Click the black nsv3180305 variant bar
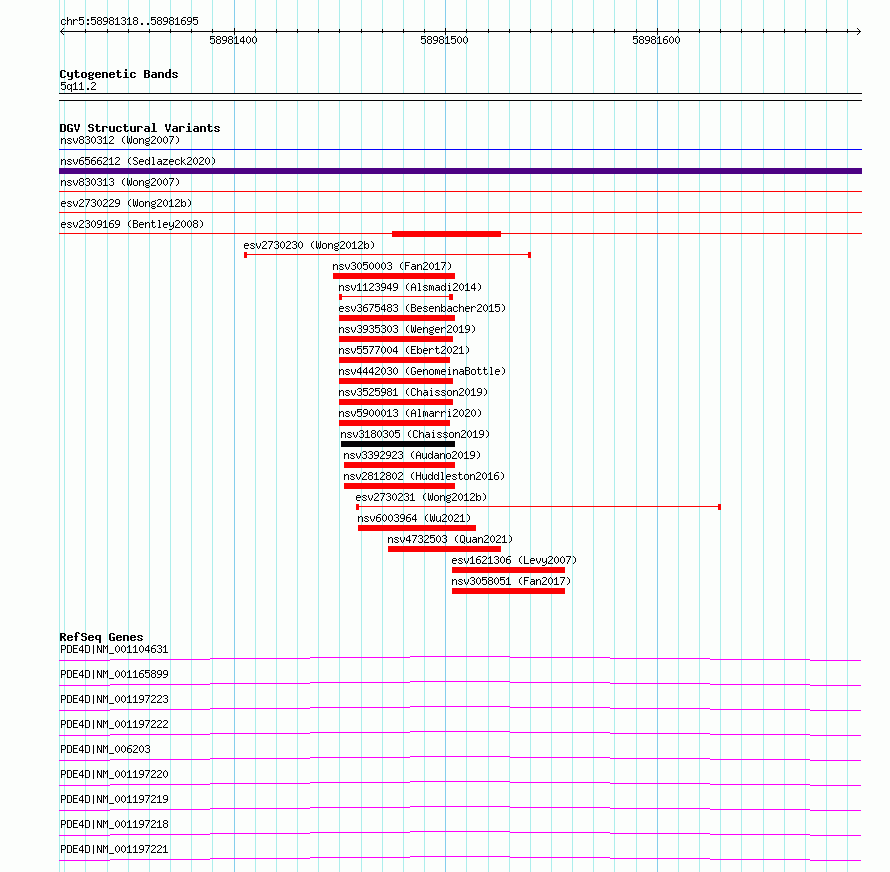The height and width of the screenshot is (872, 890). pos(398,444)
